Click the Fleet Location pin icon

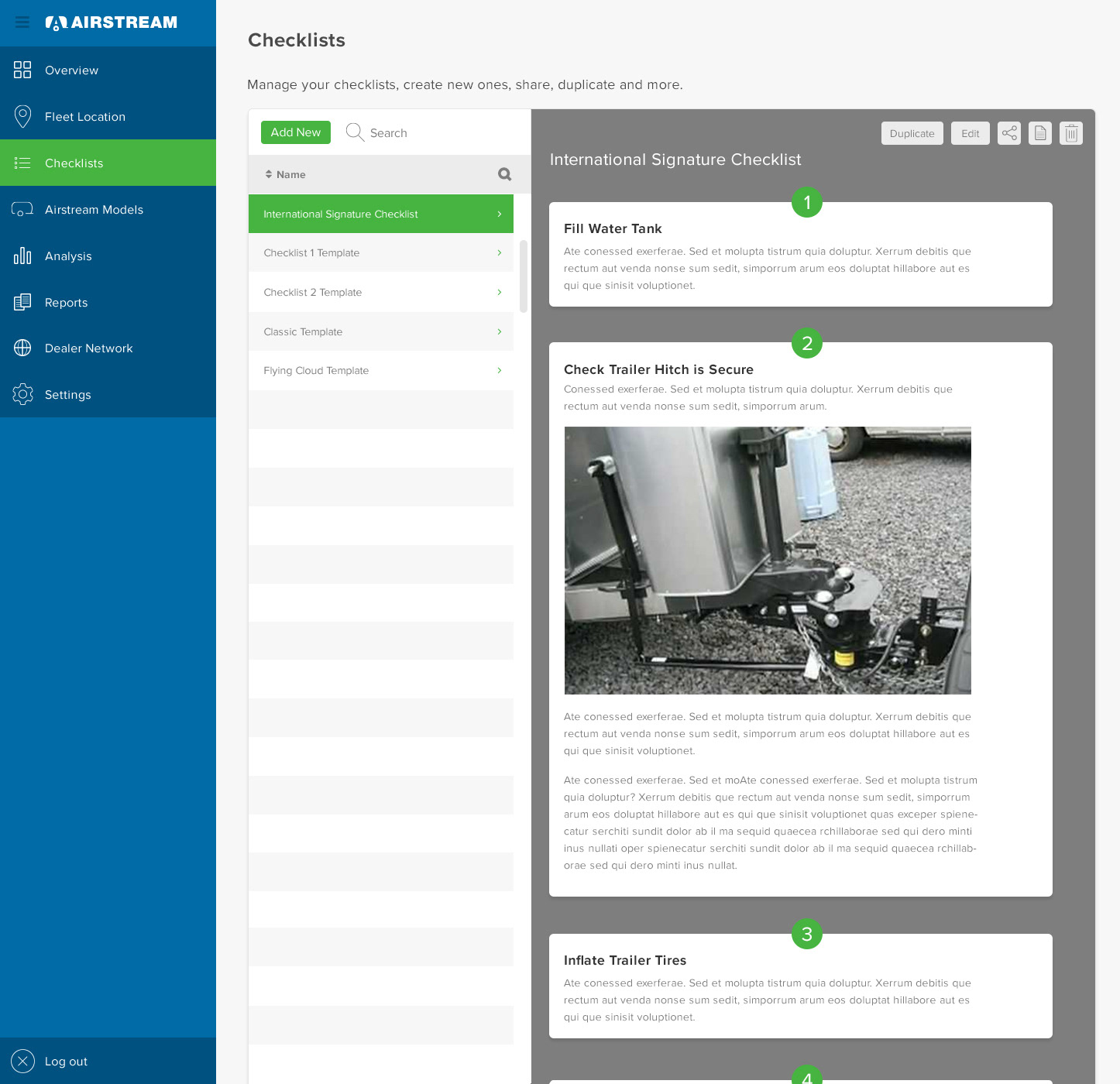tap(22, 116)
